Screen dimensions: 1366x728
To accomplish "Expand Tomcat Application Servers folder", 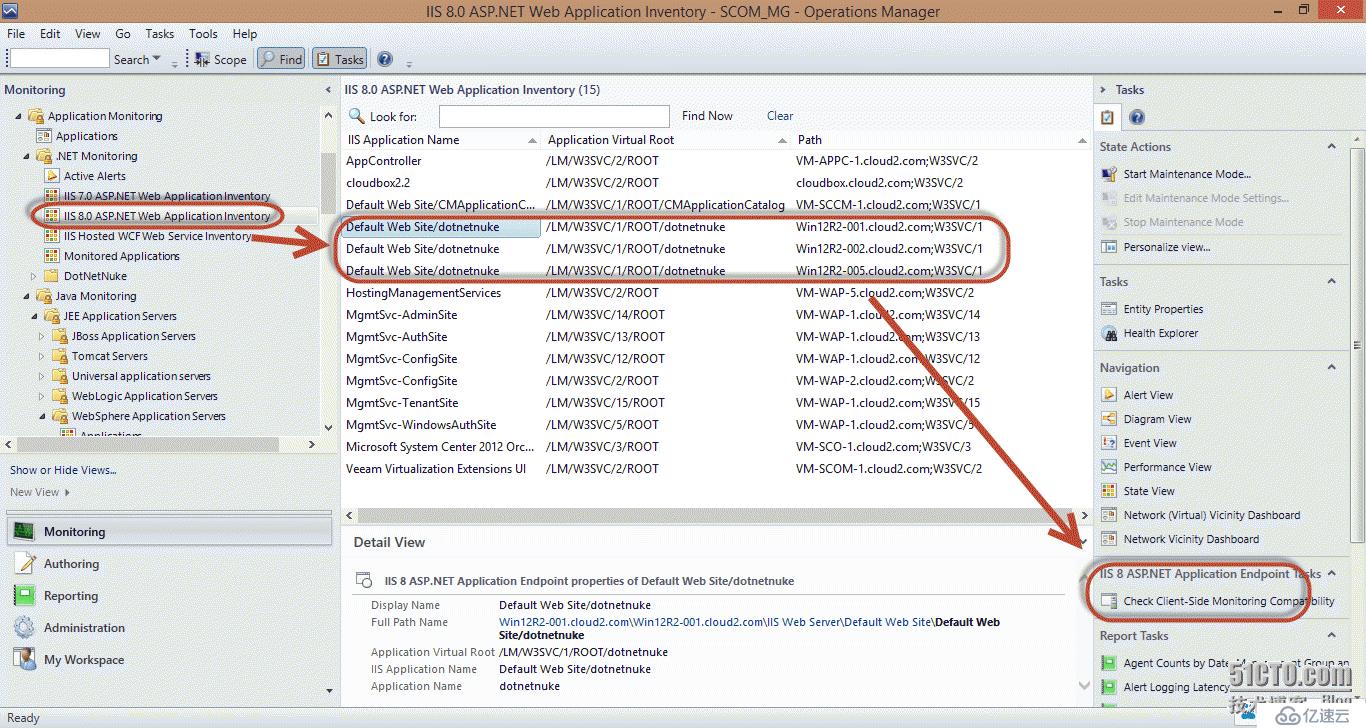I will (x=42, y=356).
